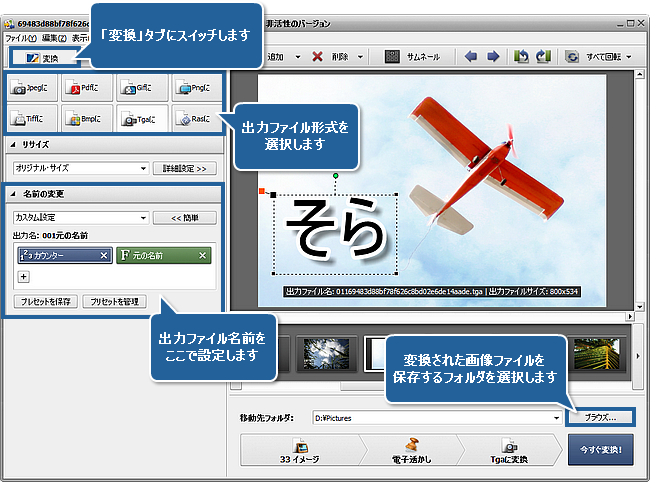
Task: Open the 追加 dropdown arrow
Action: pyautogui.click(x=298, y=57)
